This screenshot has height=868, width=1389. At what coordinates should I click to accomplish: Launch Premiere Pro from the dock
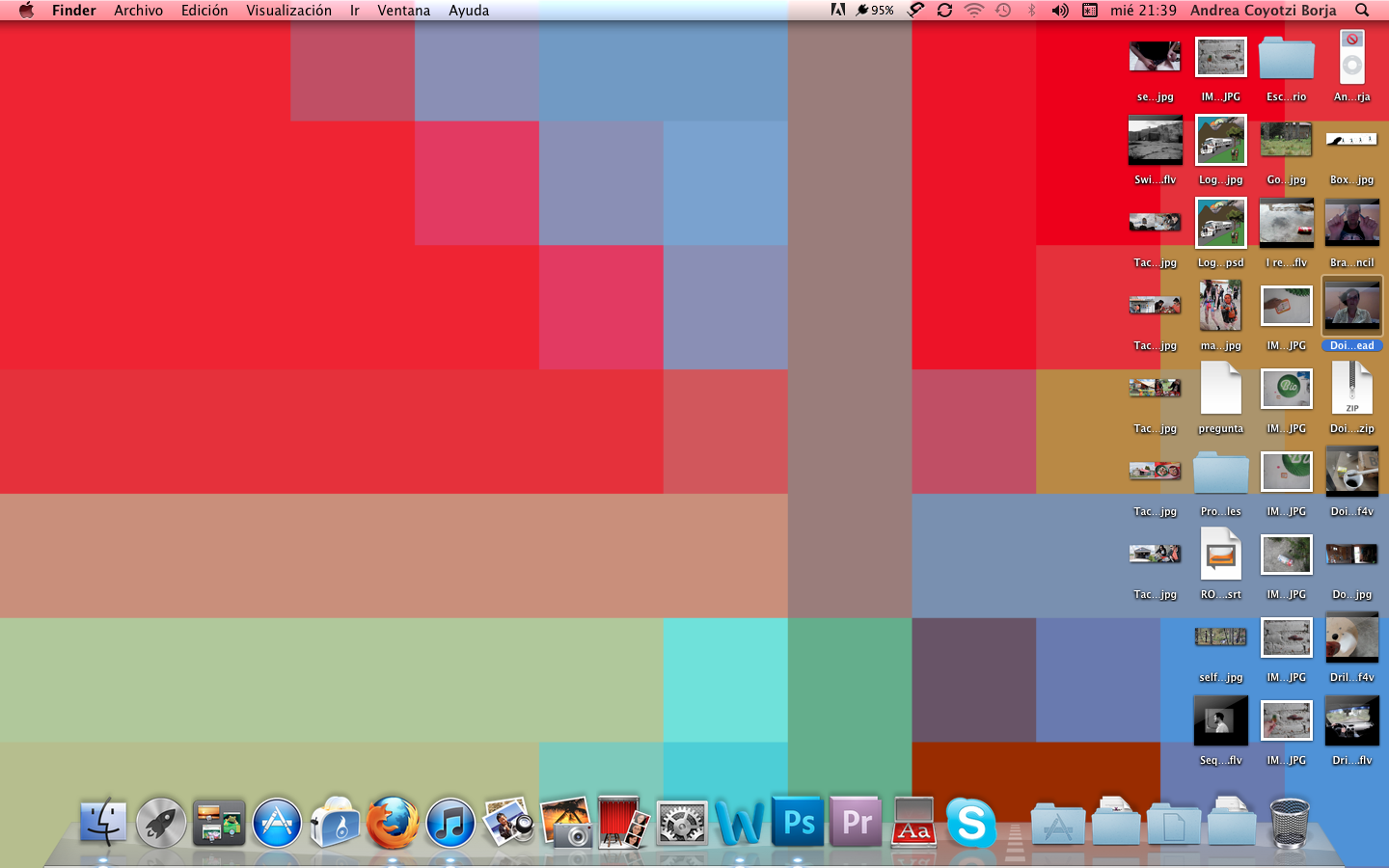point(856,823)
